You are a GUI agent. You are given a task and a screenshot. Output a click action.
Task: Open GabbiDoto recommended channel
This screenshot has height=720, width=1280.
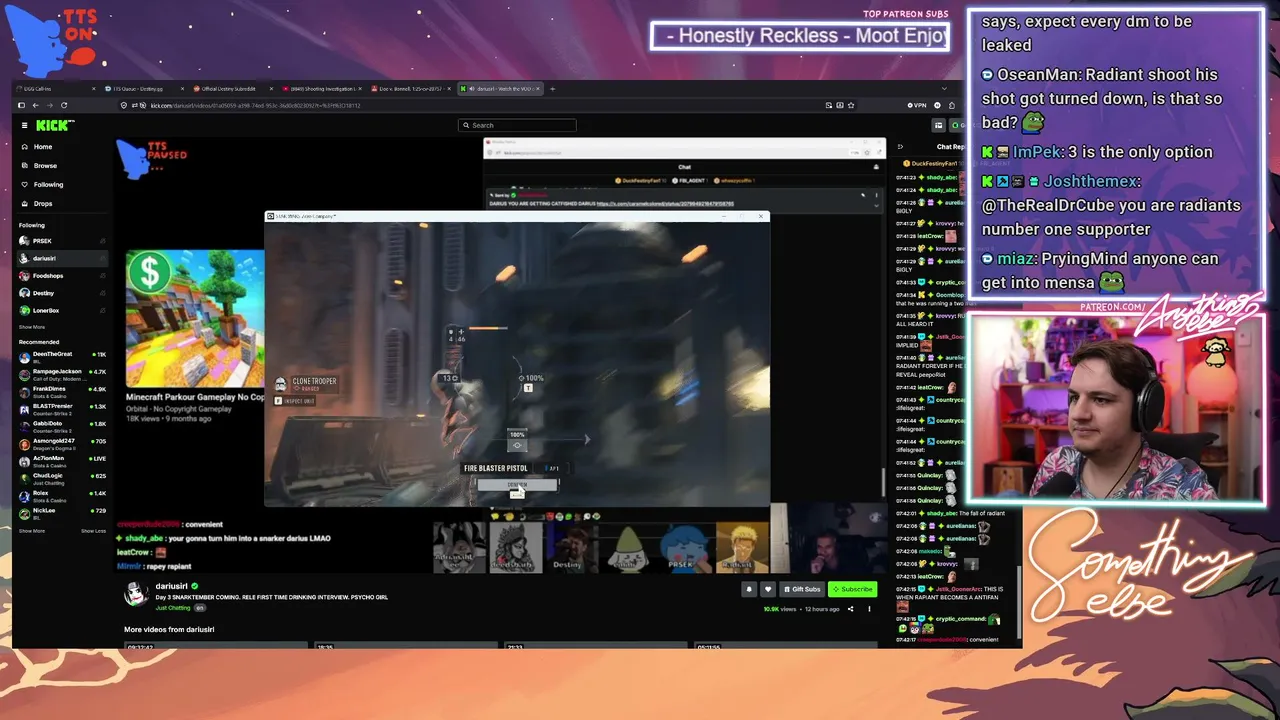[62, 425]
